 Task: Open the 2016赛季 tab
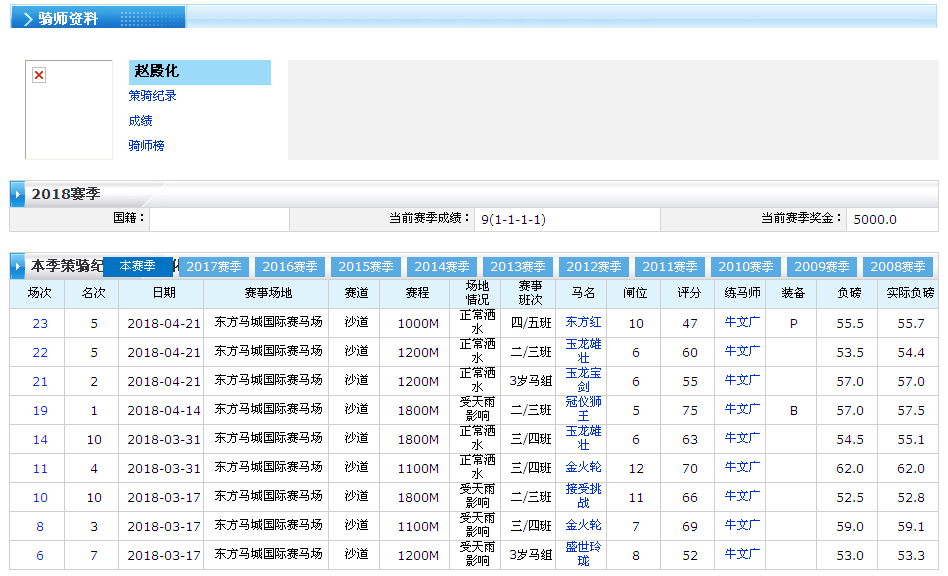click(290, 267)
